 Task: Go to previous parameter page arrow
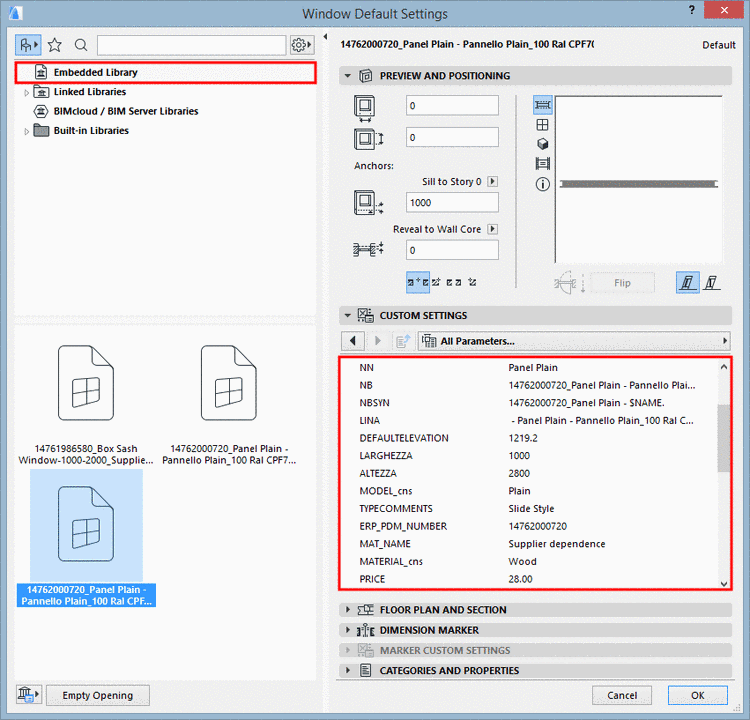[353, 341]
